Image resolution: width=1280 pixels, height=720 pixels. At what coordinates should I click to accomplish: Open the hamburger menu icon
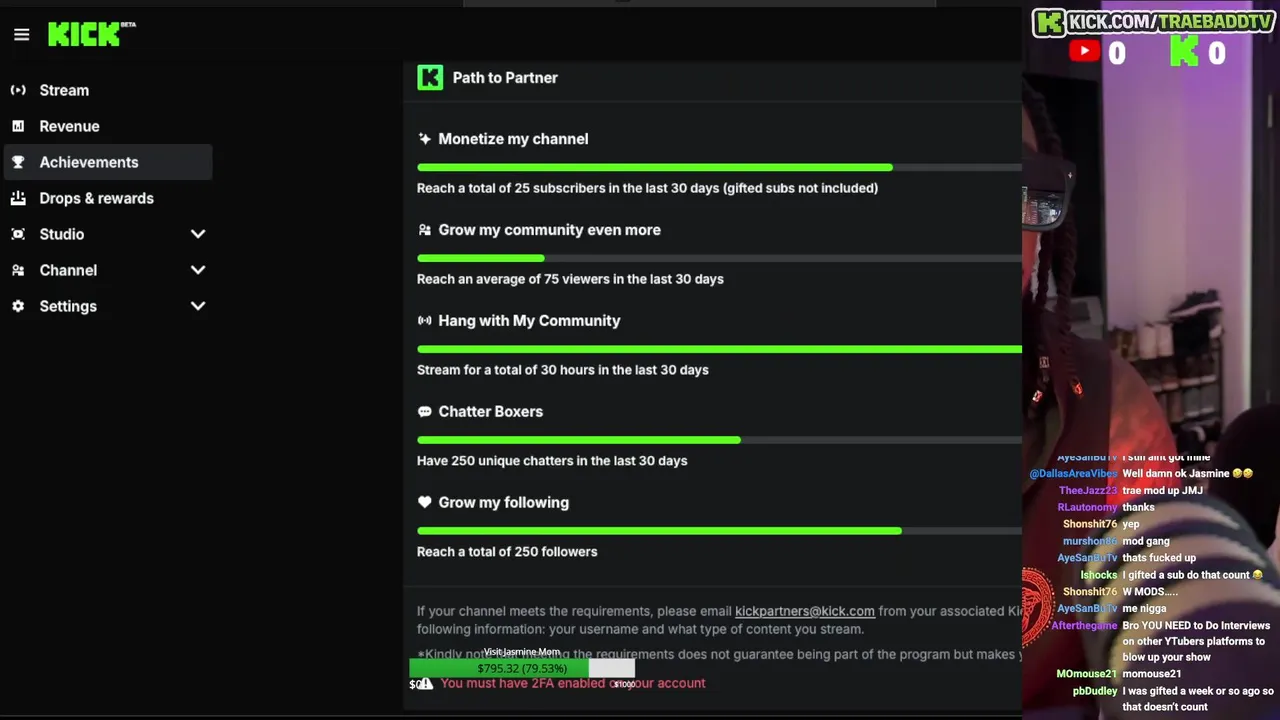click(22, 35)
